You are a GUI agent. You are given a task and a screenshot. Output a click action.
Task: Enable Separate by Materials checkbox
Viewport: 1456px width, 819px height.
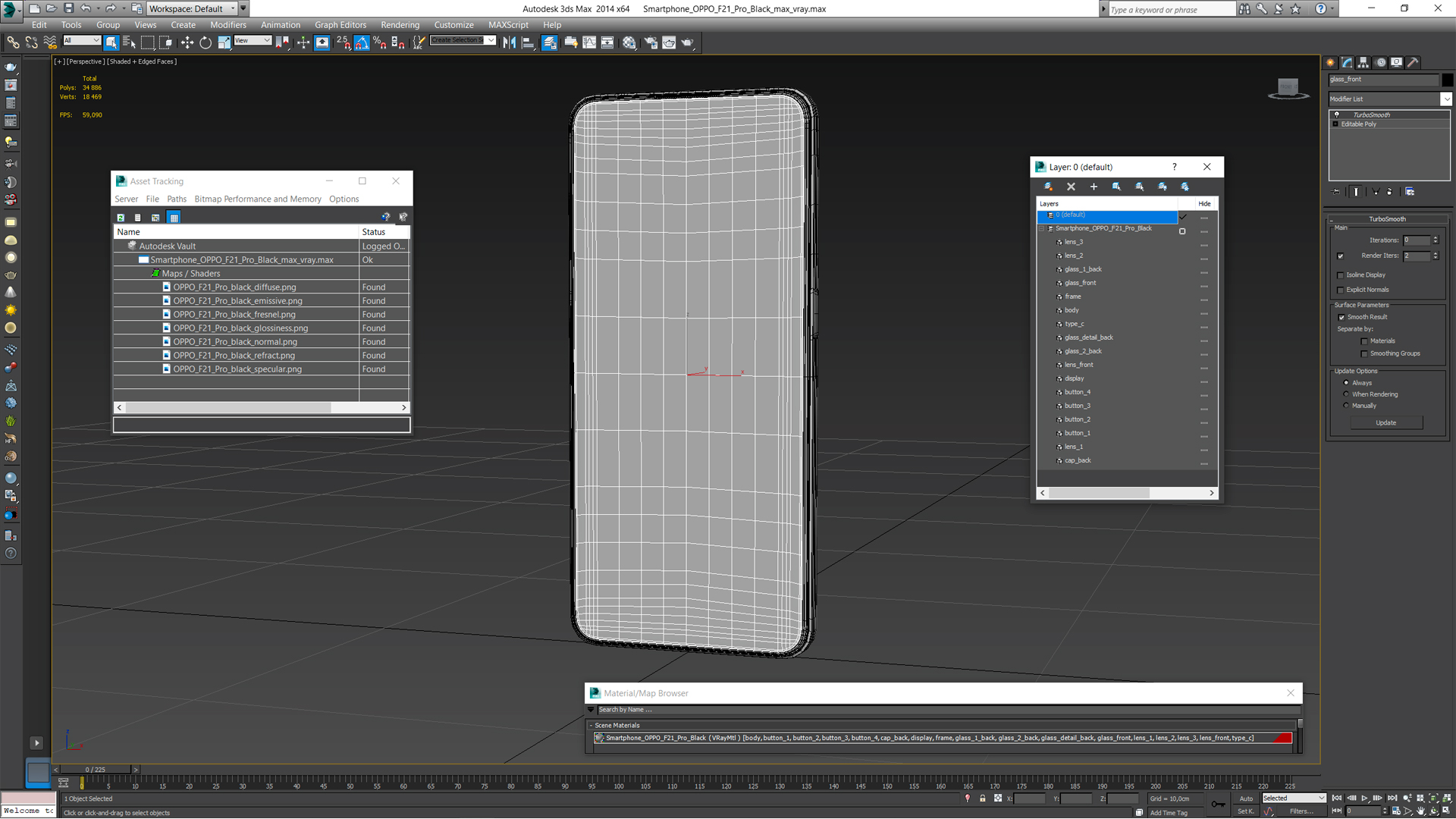[1364, 341]
